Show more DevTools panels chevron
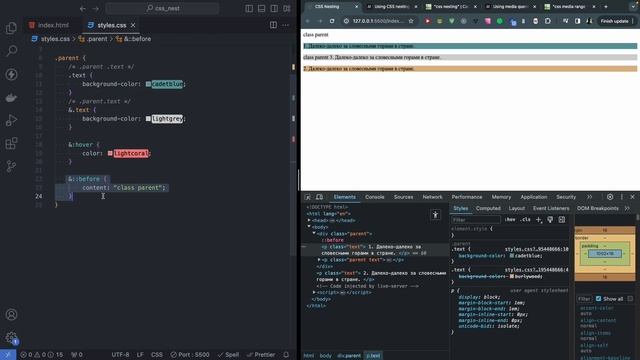 pos(589,197)
